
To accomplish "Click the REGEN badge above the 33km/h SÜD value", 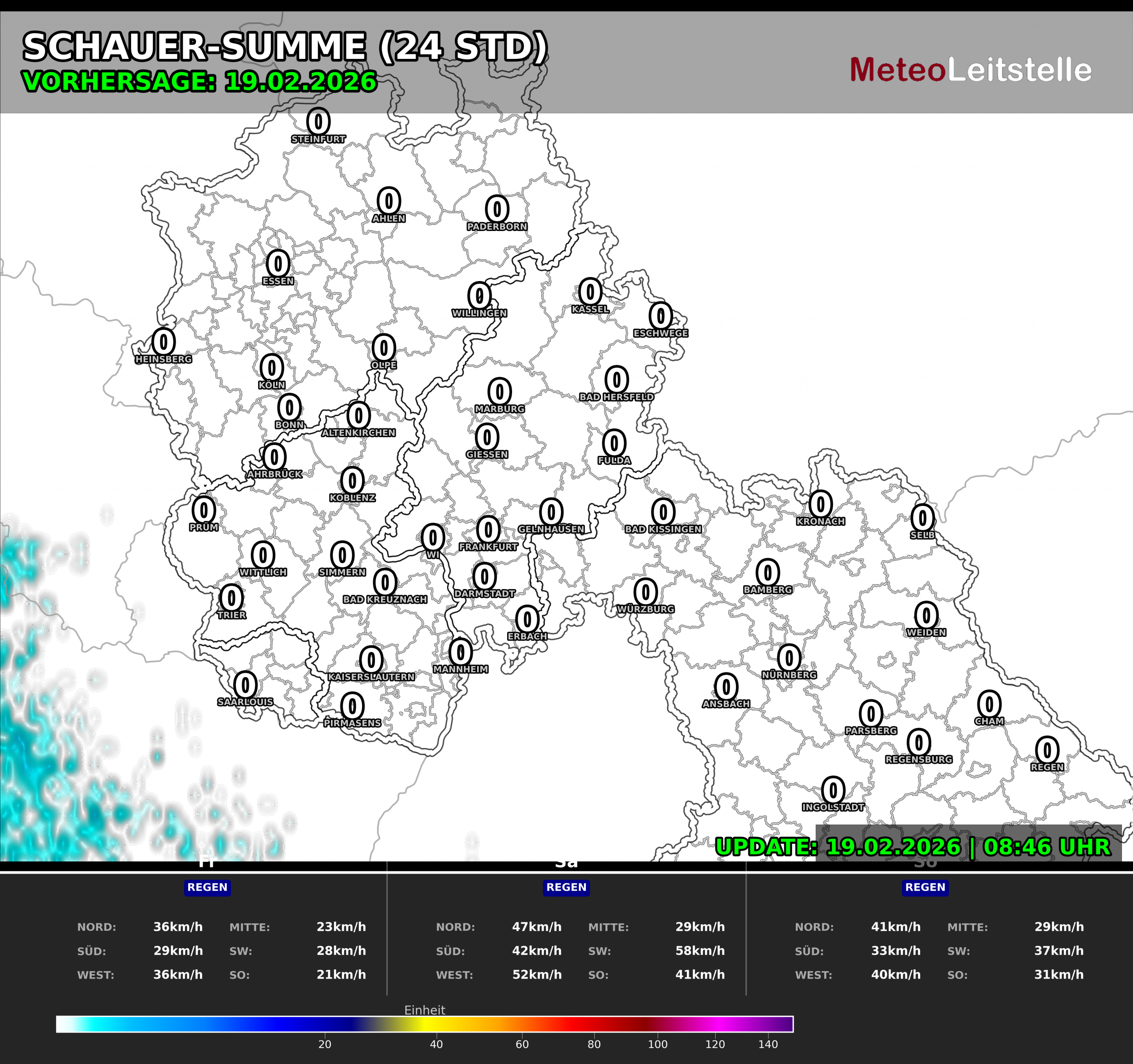I will click(x=925, y=887).
